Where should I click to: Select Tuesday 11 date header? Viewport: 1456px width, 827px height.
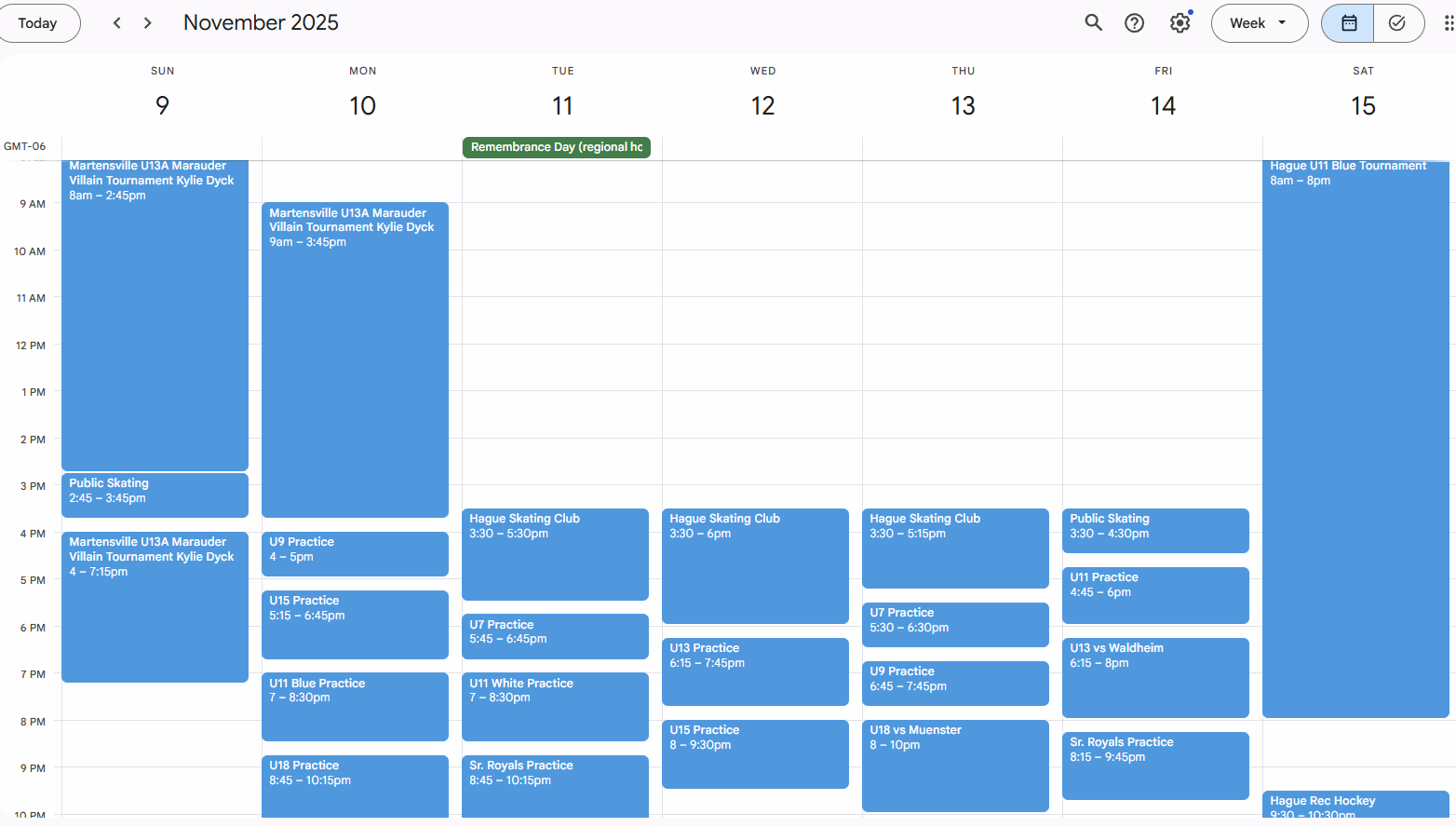point(562,105)
